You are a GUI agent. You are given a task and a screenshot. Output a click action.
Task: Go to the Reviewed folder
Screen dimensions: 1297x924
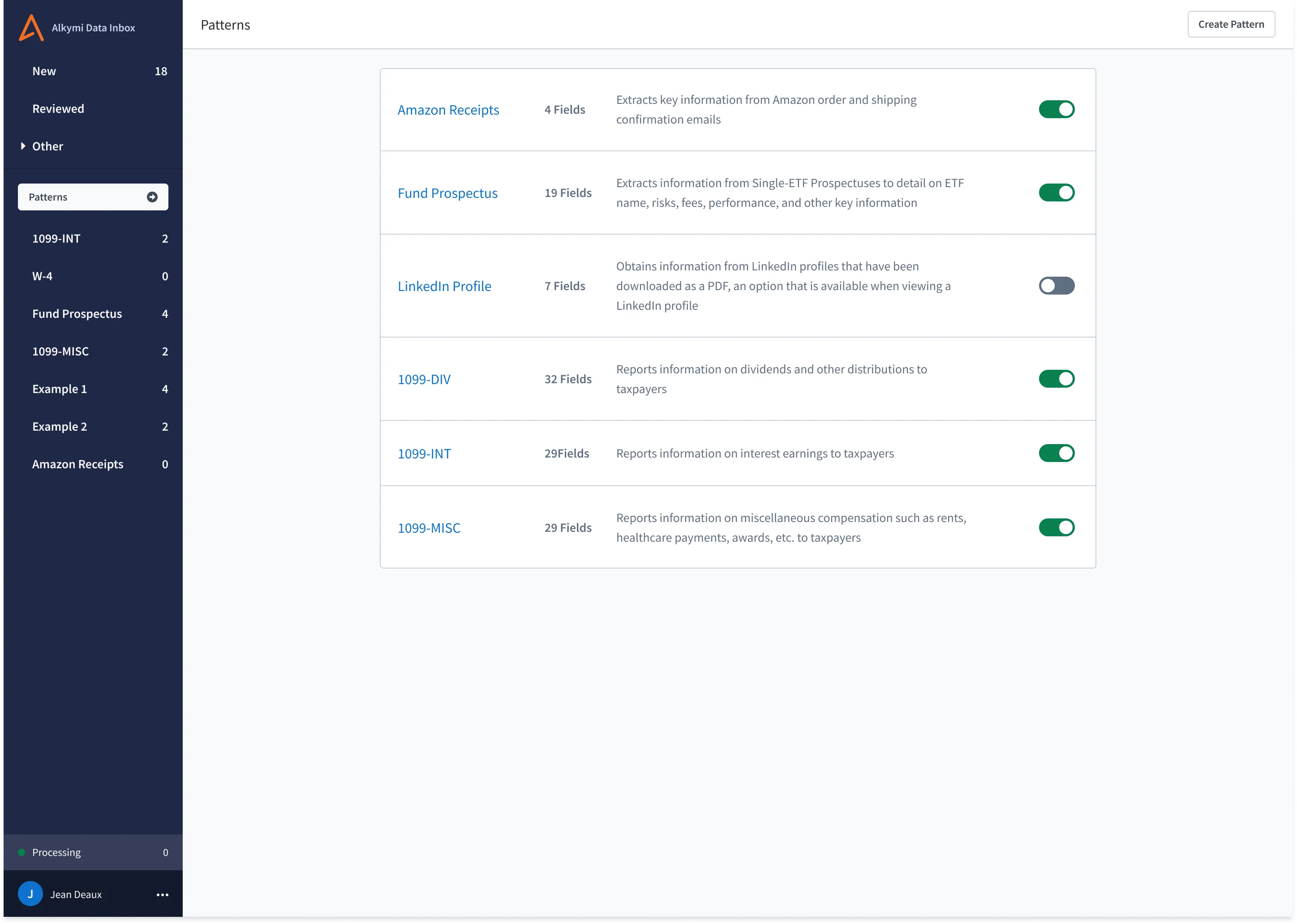[93, 109]
